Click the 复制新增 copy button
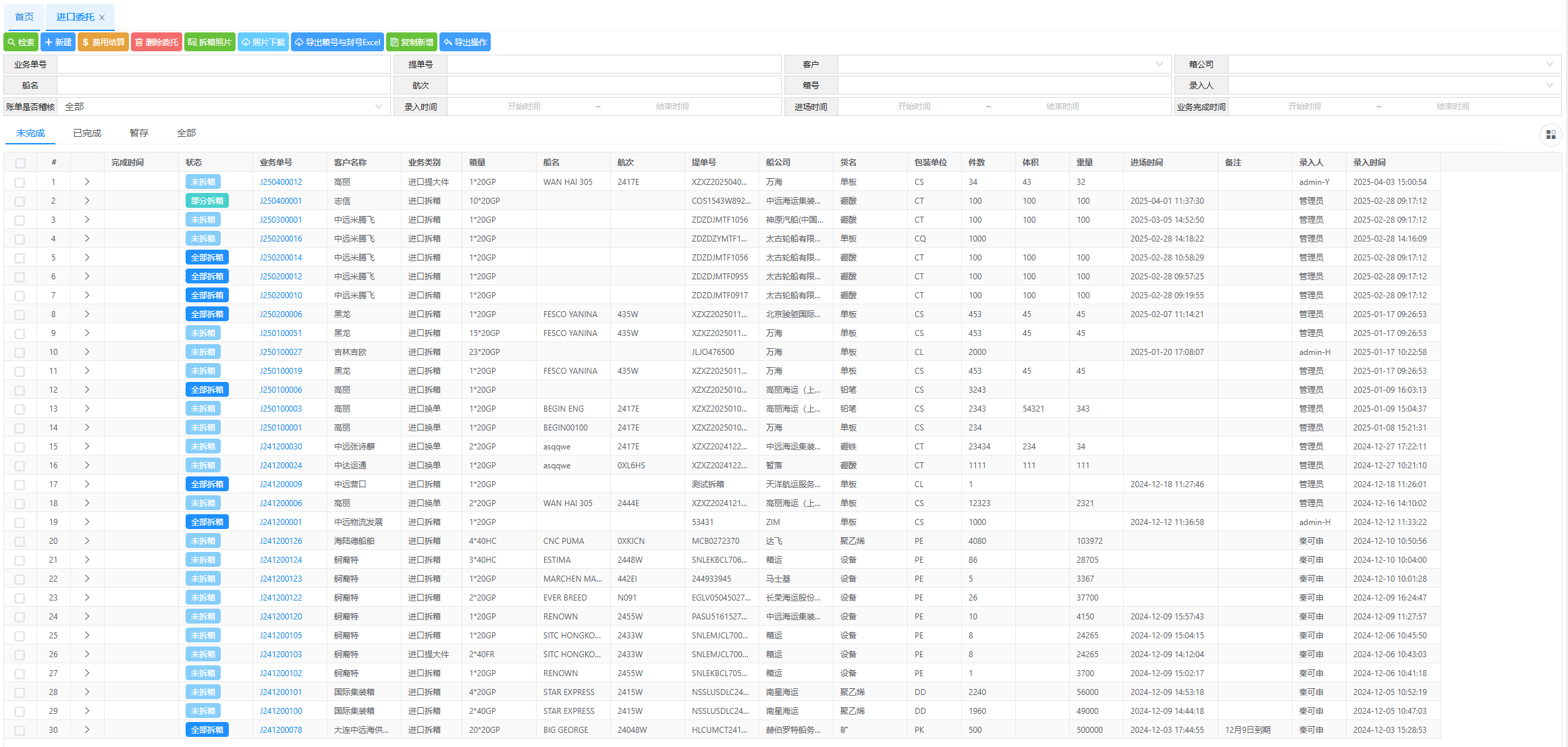 (412, 42)
